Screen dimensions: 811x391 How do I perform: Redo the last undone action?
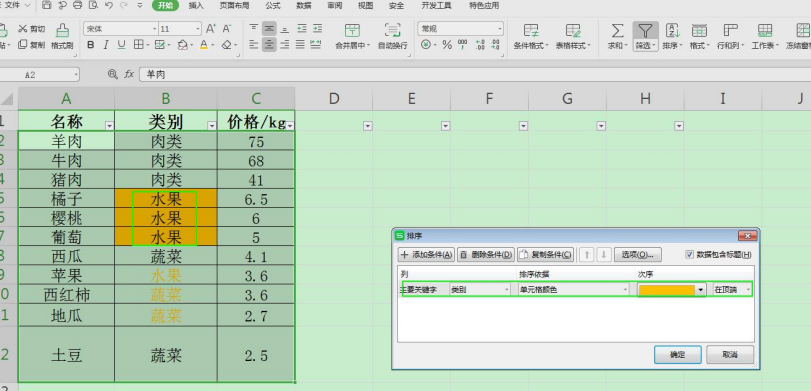(124, 6)
